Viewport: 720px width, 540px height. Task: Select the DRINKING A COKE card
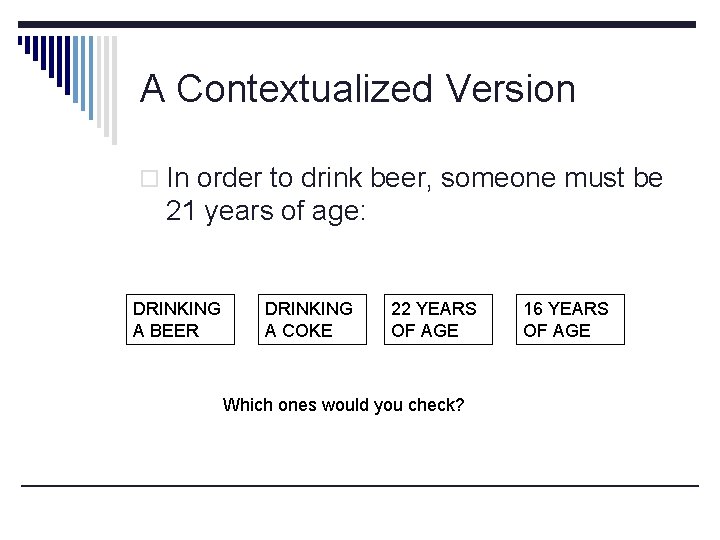click(310, 319)
